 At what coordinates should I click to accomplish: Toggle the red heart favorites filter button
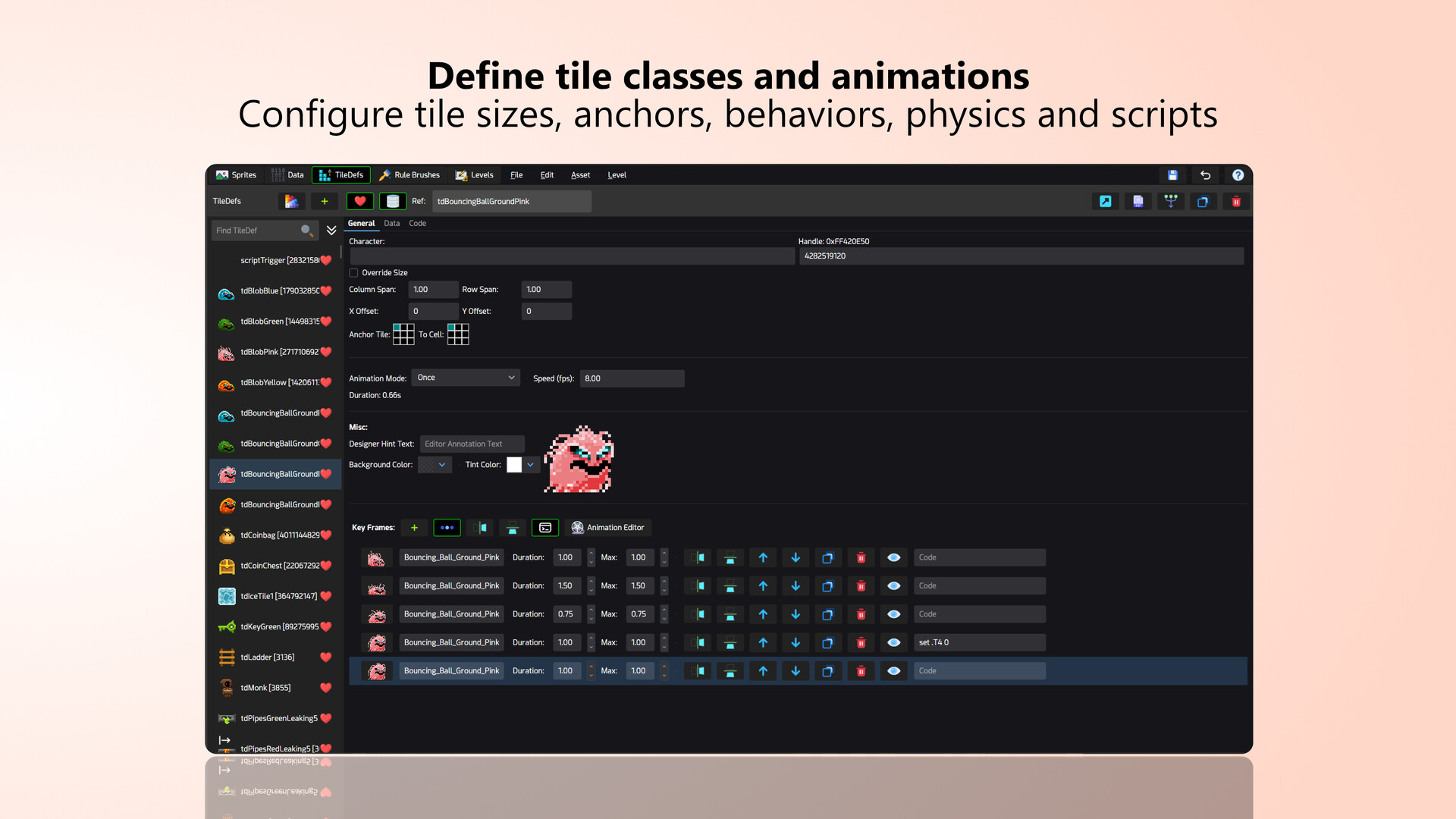click(x=360, y=202)
